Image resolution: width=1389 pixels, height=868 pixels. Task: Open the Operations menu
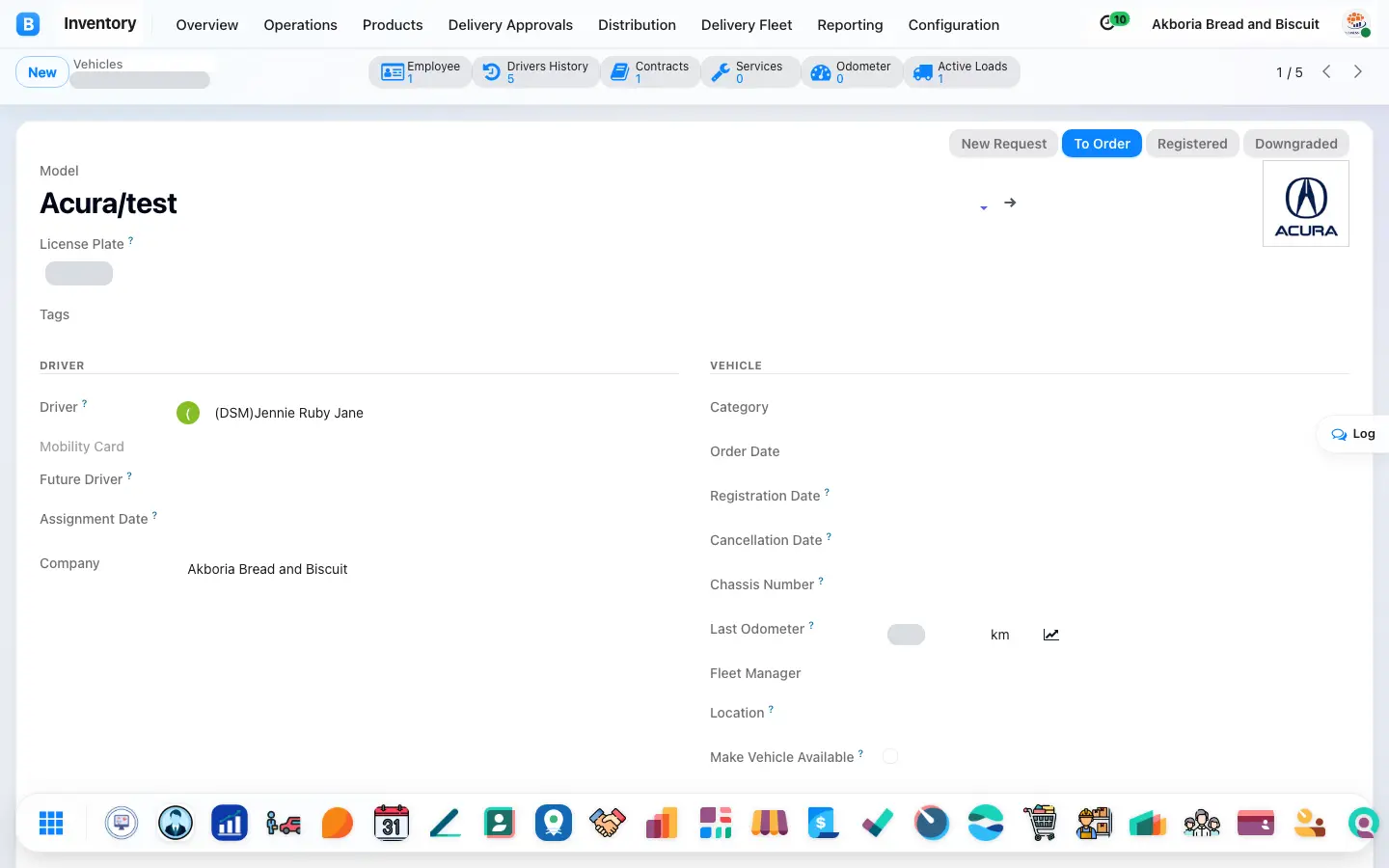(x=300, y=25)
